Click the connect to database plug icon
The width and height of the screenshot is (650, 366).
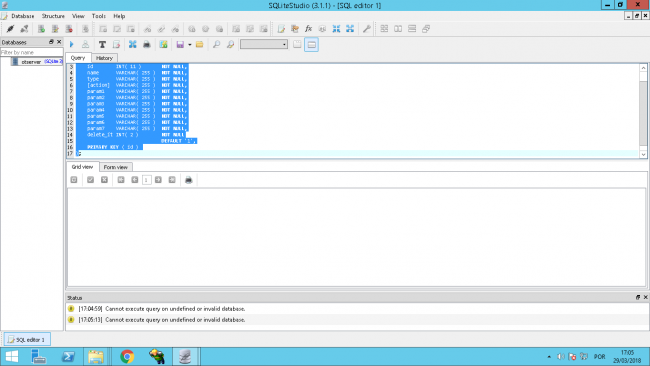(10, 29)
